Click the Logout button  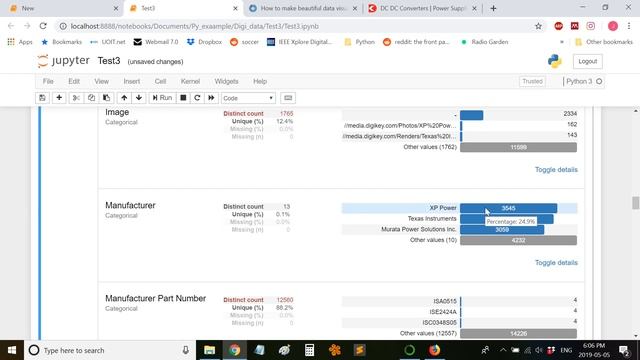coord(588,61)
